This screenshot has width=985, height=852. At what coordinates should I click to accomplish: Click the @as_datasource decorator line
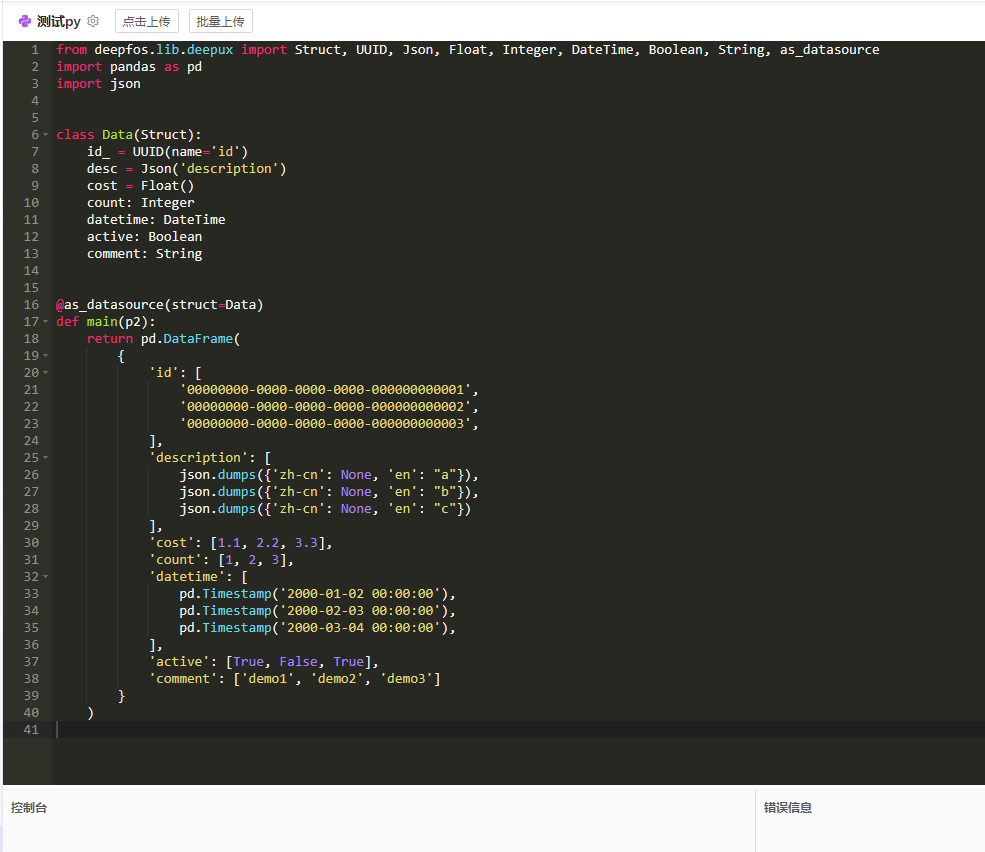(x=160, y=305)
